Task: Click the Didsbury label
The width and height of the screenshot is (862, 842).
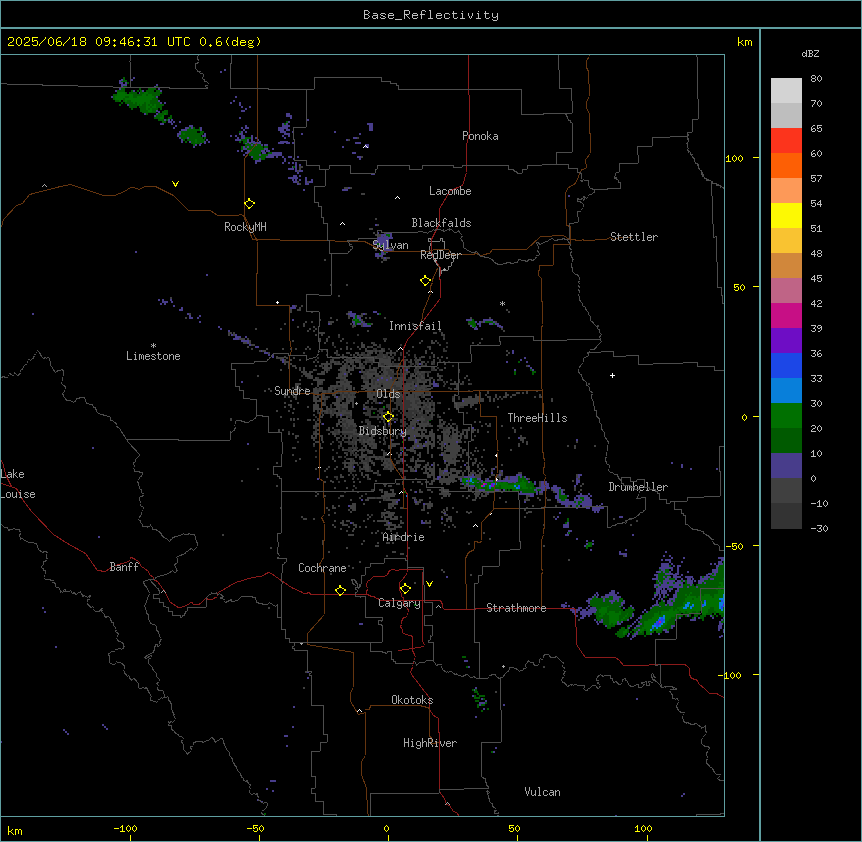Action: point(383,431)
